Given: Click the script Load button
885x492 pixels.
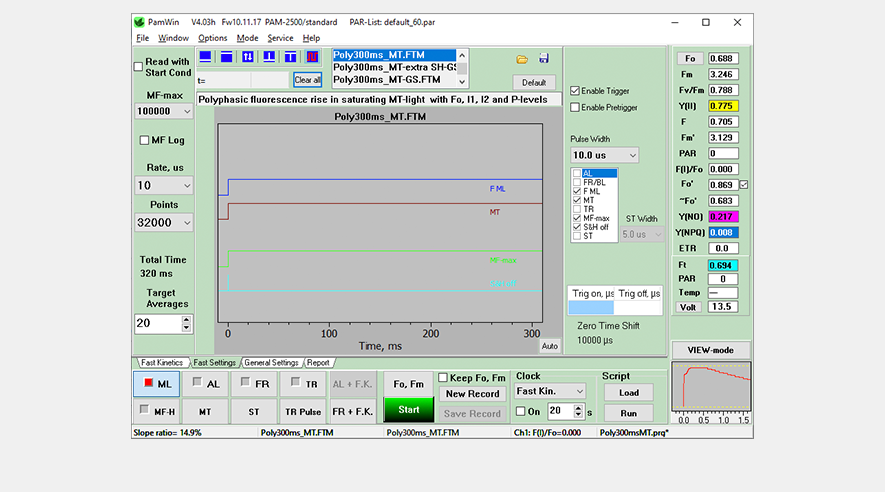Looking at the screenshot, I should click(x=629, y=393).
